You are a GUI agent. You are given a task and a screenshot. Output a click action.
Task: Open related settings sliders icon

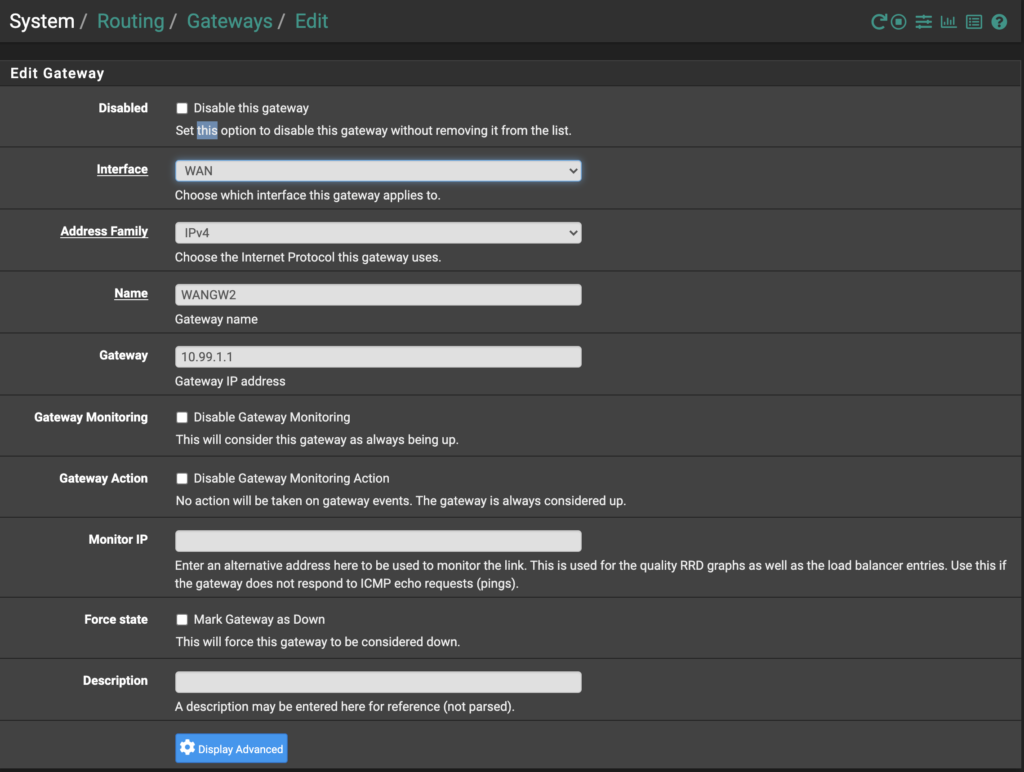pos(924,22)
